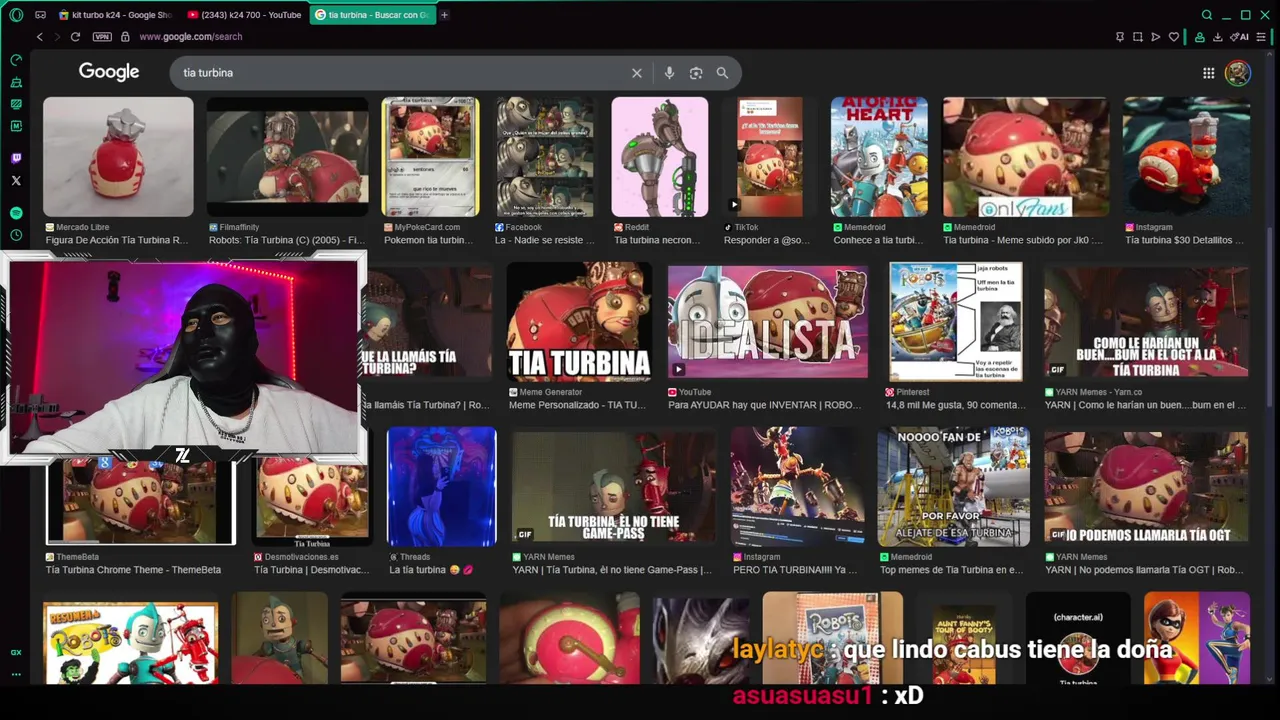
Task: Click 'Meme Personalizado - TIA TU...' link
Action: click(x=577, y=405)
